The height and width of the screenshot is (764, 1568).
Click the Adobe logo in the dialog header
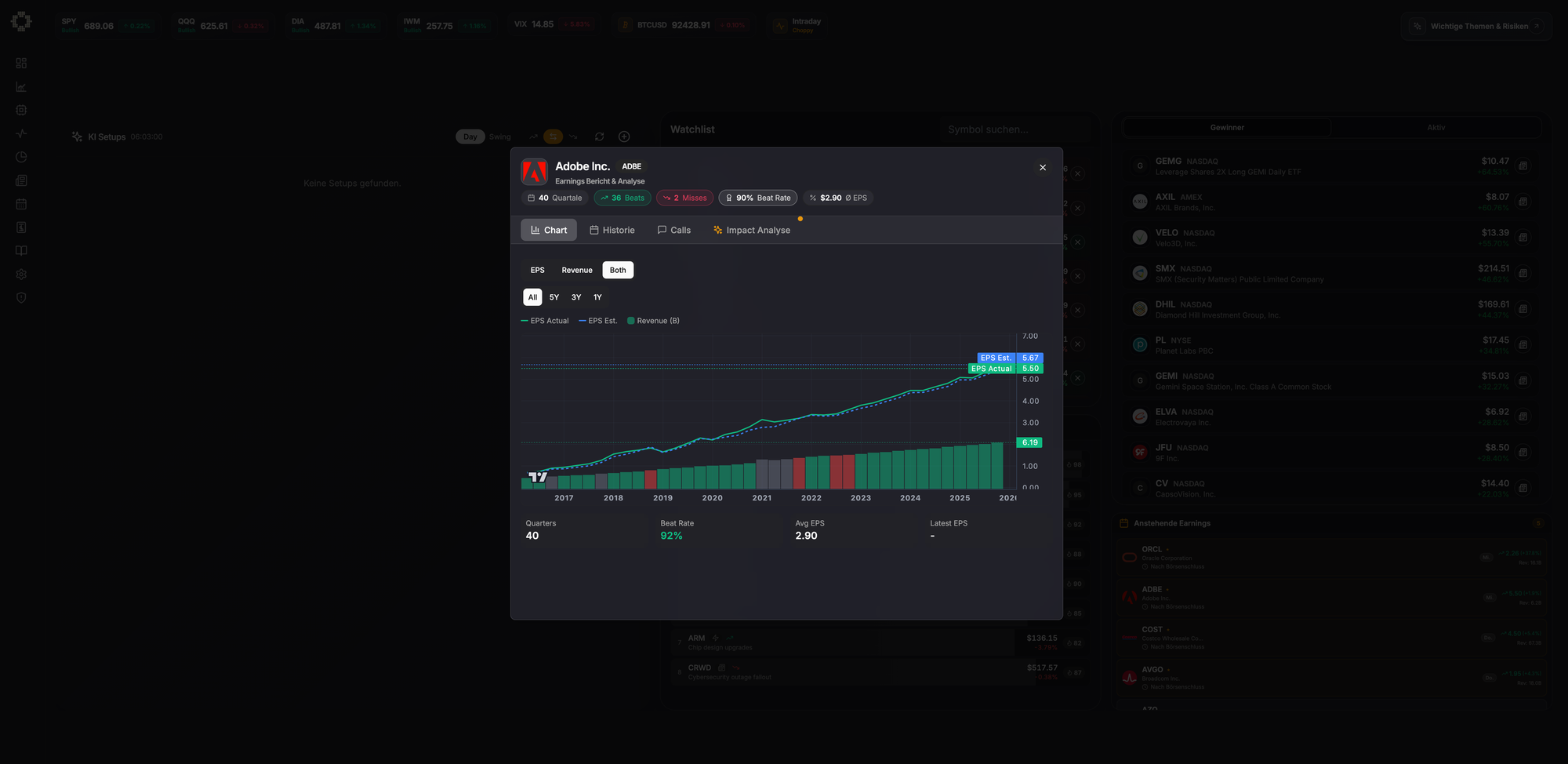[x=534, y=172]
